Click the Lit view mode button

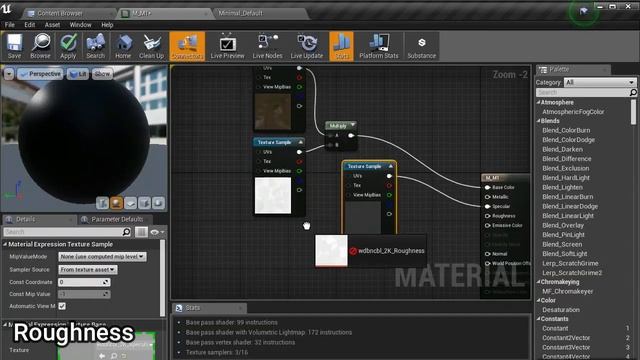(x=78, y=74)
